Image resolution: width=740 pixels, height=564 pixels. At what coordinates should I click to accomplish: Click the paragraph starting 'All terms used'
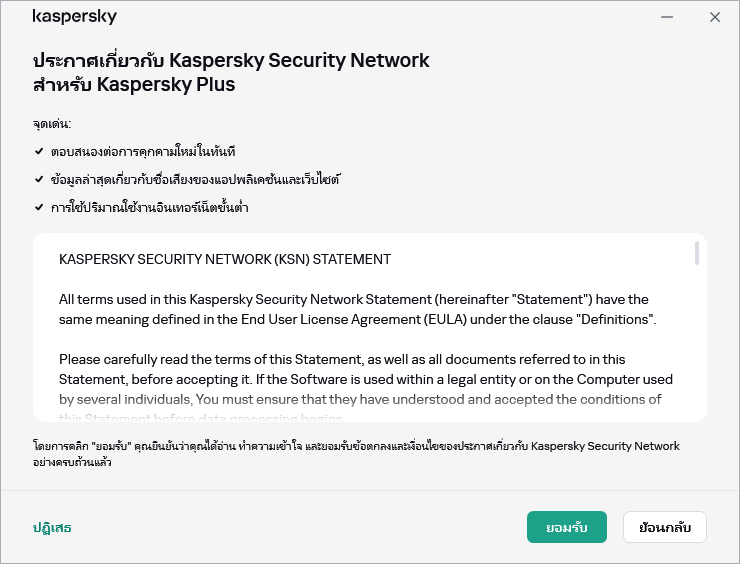click(x=357, y=309)
